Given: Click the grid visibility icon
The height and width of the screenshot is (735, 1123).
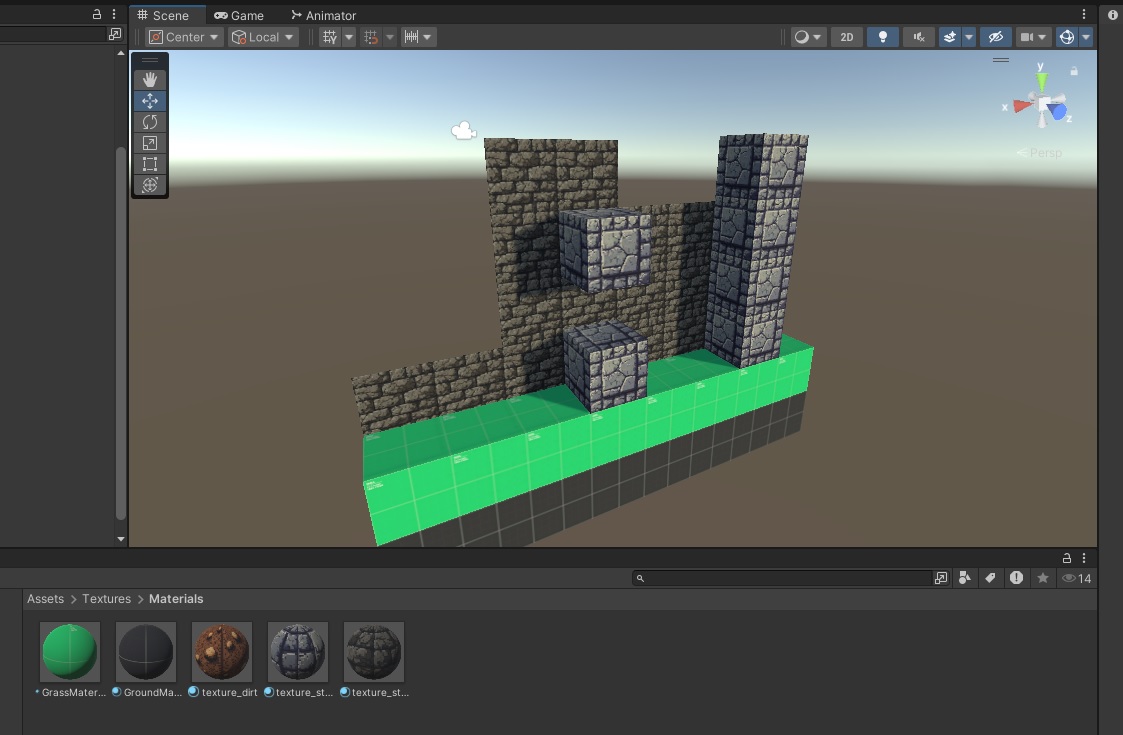Looking at the screenshot, I should point(329,37).
